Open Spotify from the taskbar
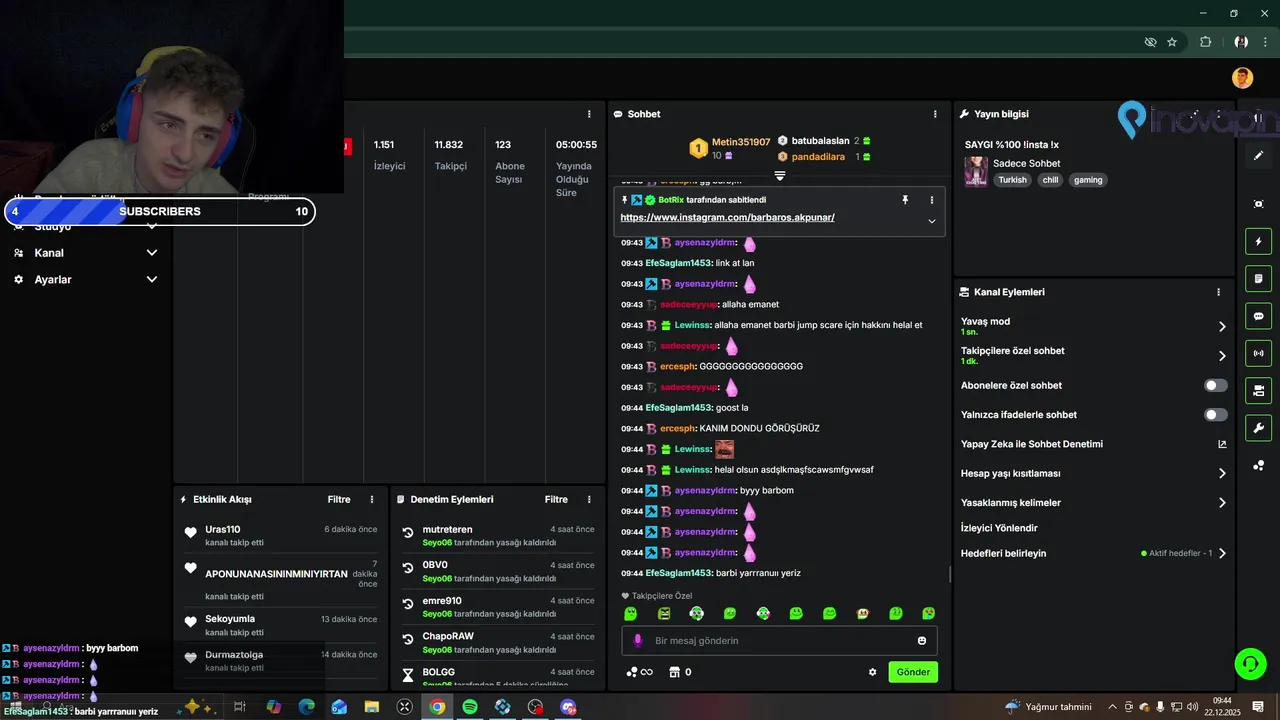1280x720 pixels. tap(470, 707)
